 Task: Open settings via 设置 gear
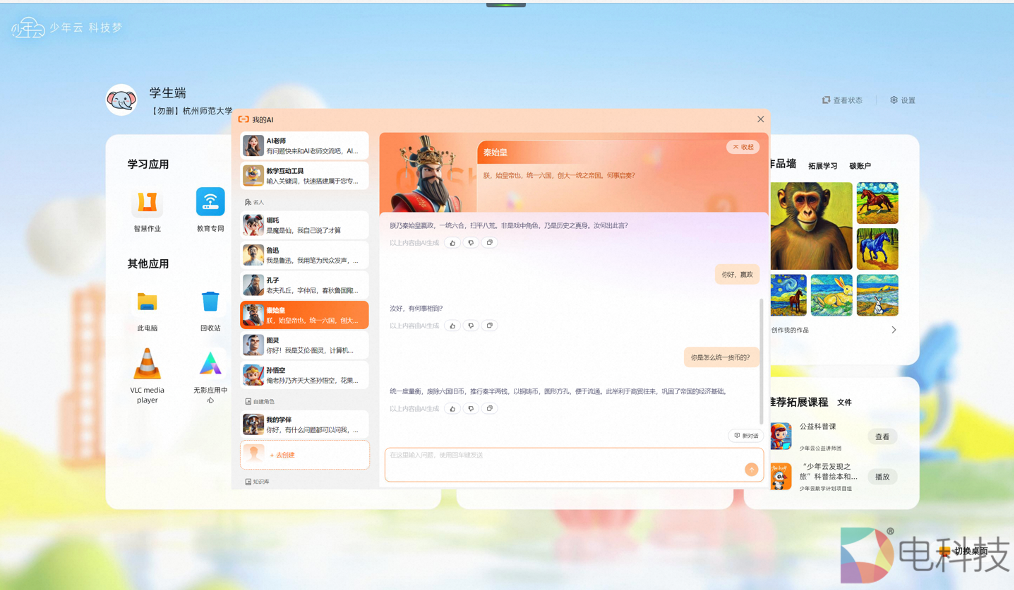[902, 100]
